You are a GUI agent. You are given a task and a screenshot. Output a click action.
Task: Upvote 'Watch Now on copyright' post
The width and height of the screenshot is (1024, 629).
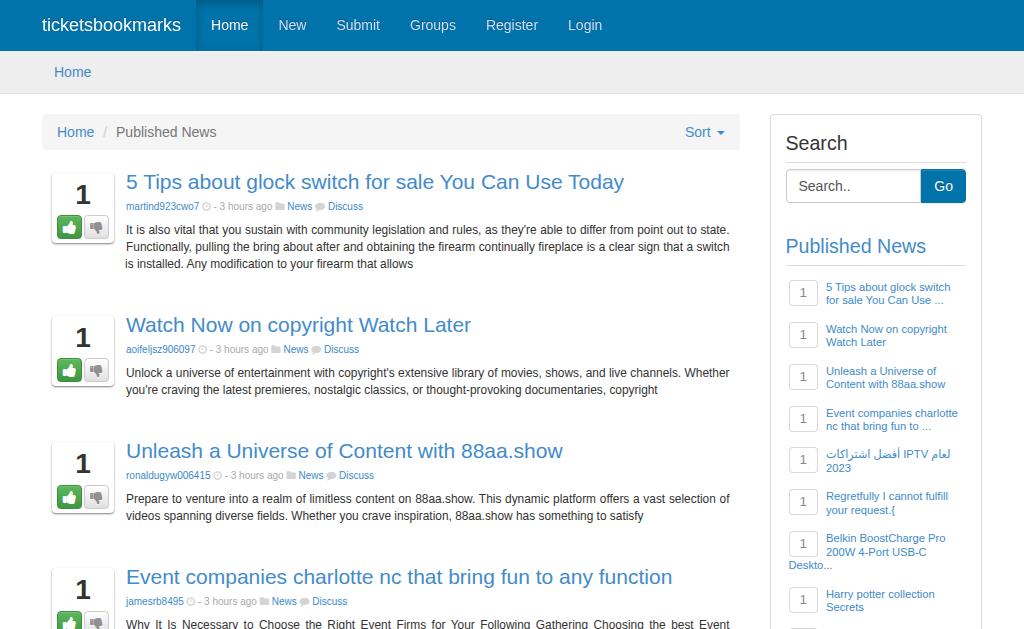[x=69, y=370]
